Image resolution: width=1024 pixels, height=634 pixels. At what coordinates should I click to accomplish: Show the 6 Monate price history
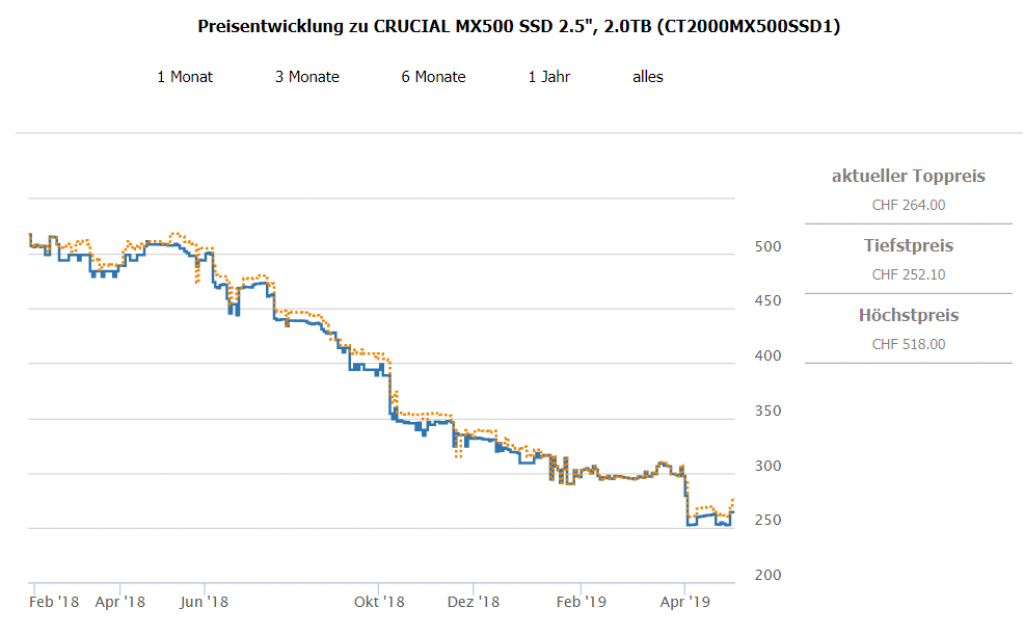click(x=433, y=77)
